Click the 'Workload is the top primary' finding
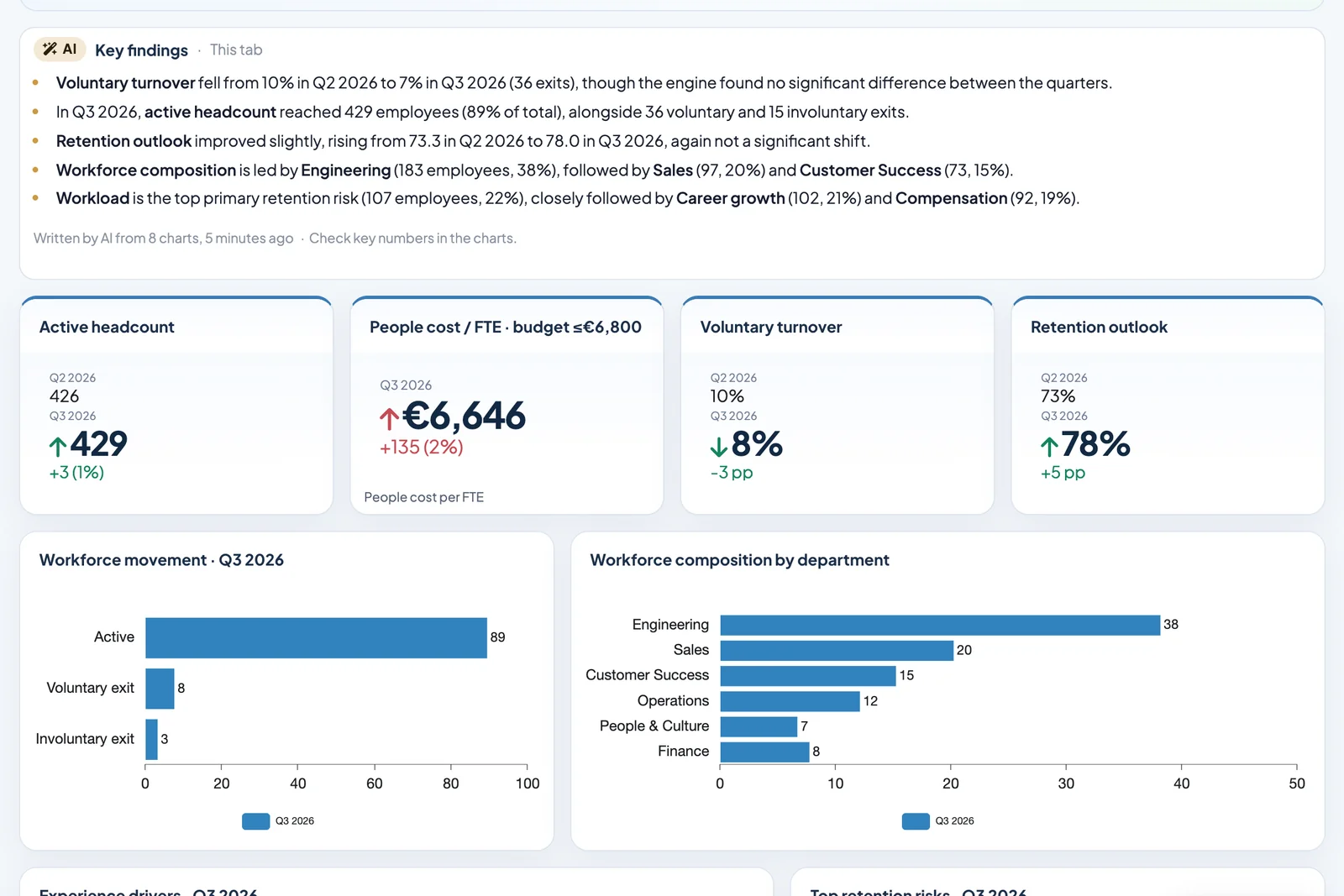 click(568, 198)
